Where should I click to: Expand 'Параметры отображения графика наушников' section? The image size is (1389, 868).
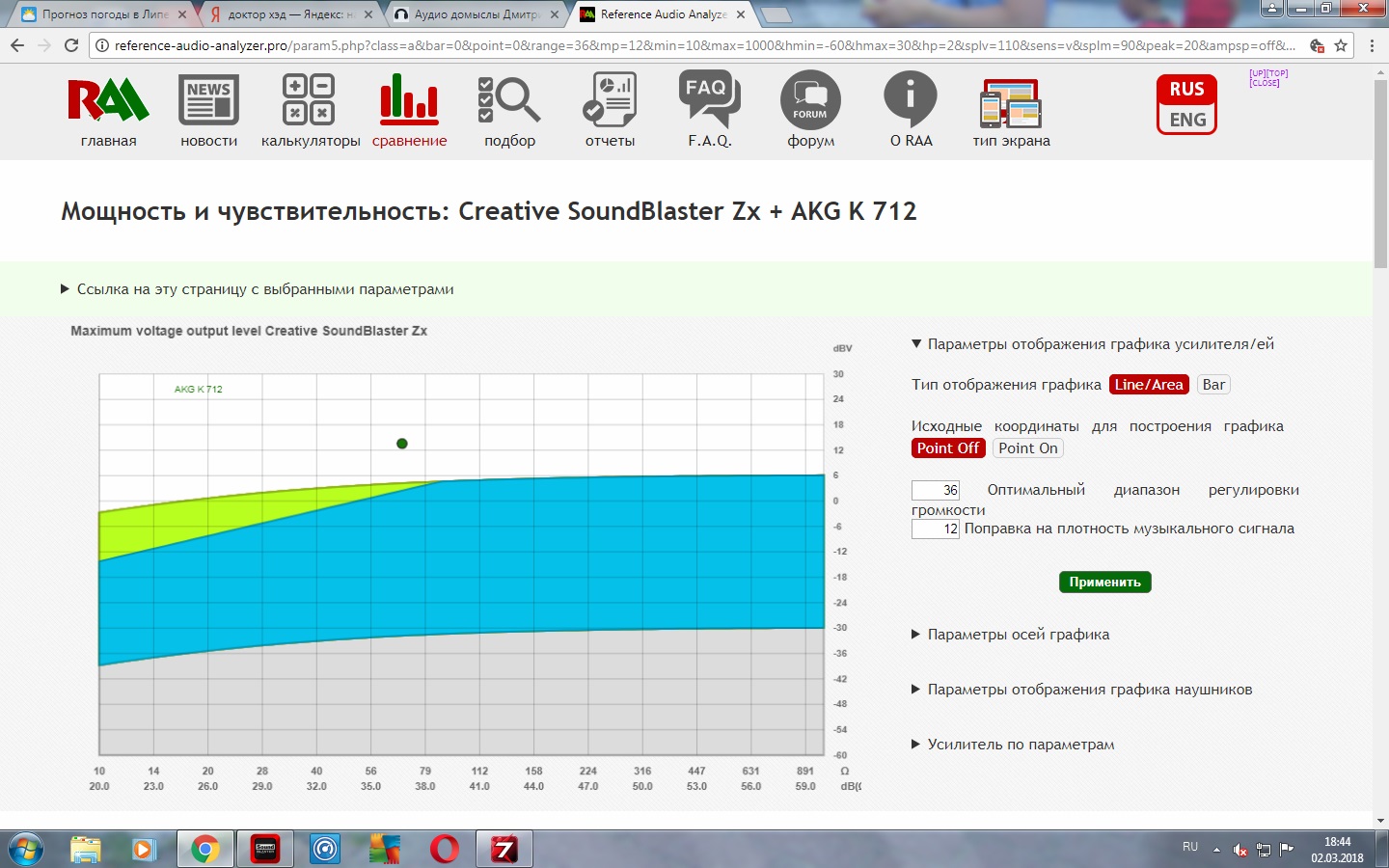click(x=1082, y=690)
